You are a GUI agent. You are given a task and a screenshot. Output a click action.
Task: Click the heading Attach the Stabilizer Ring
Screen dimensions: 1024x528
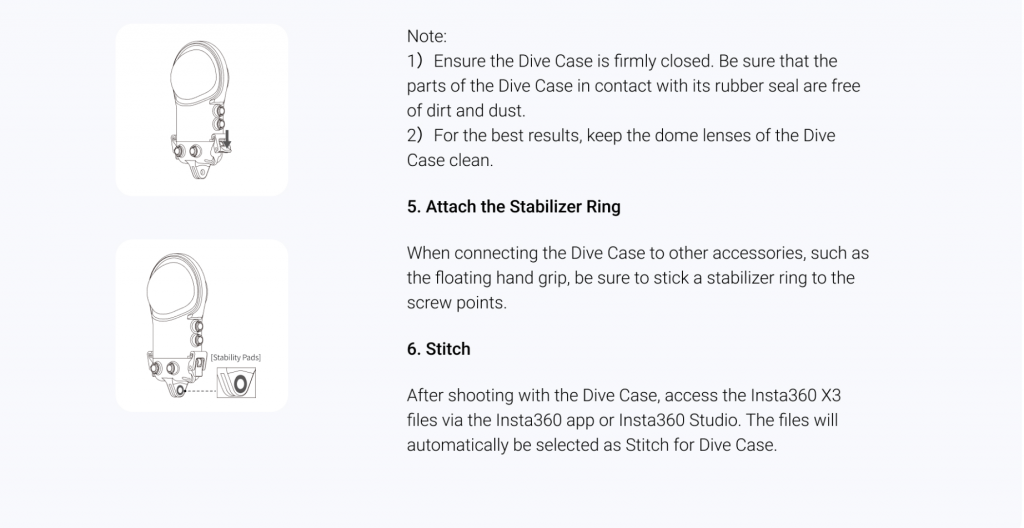tap(513, 206)
